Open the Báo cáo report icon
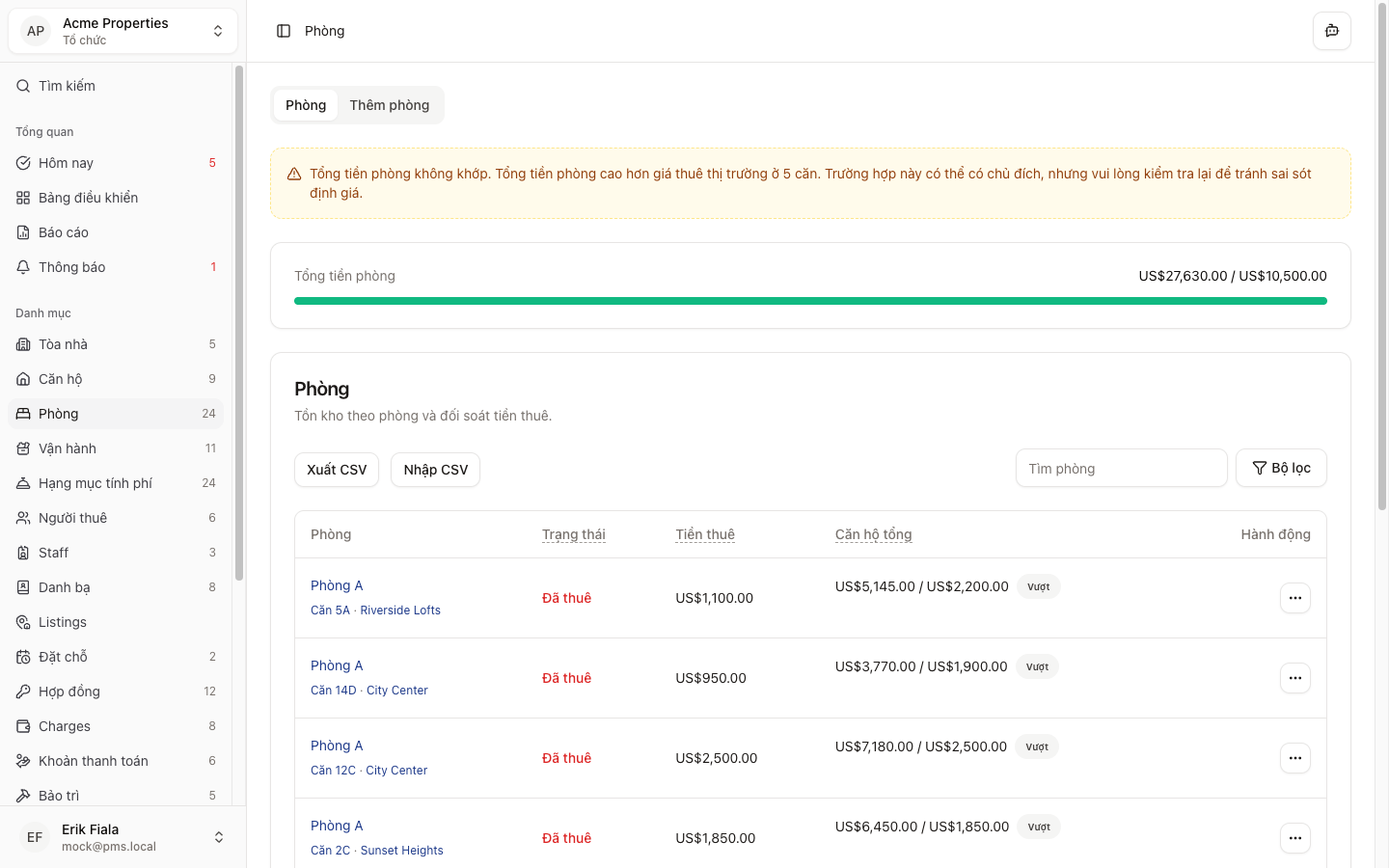 tap(23, 232)
